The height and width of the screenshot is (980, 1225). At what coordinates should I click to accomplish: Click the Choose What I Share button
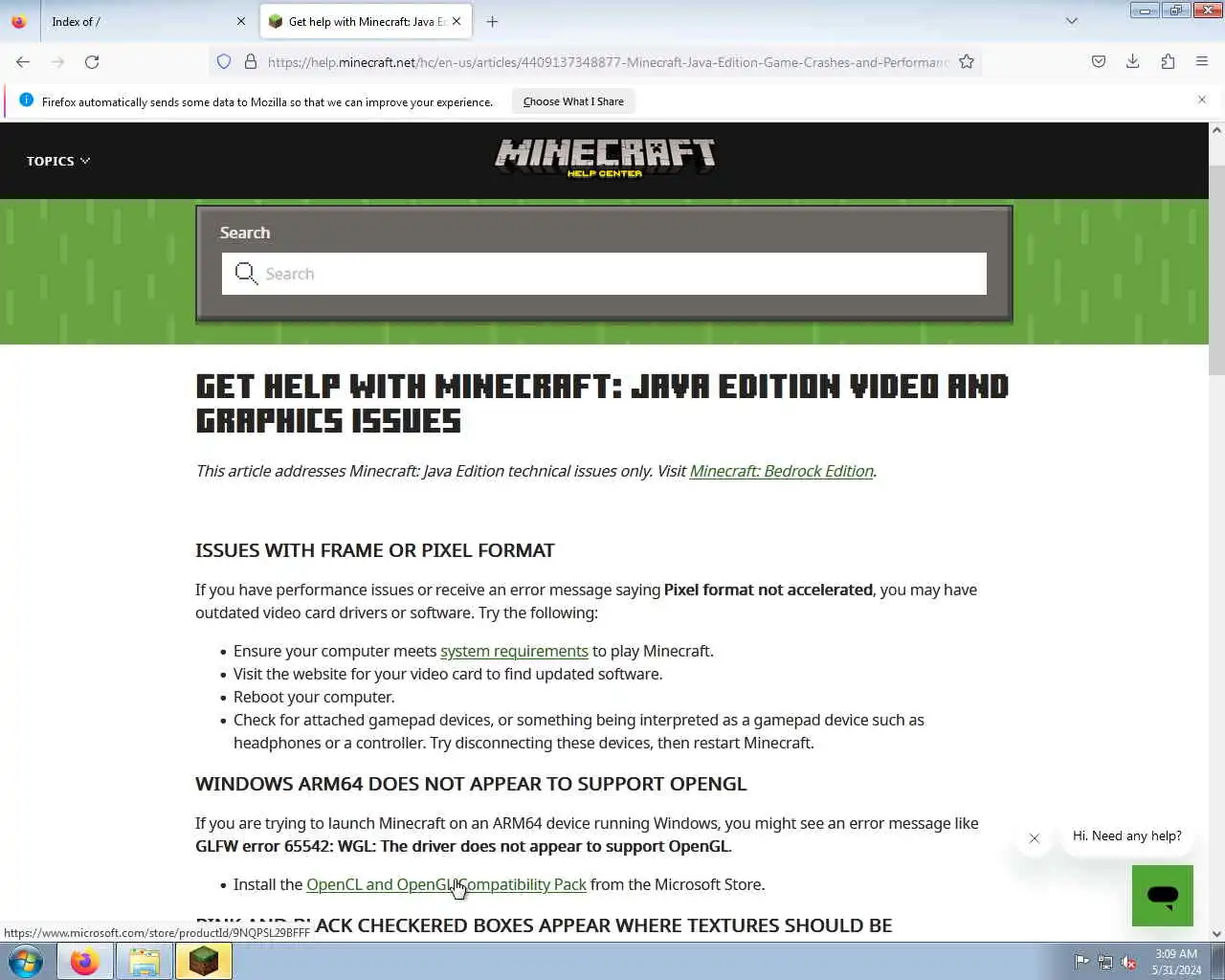point(573,101)
